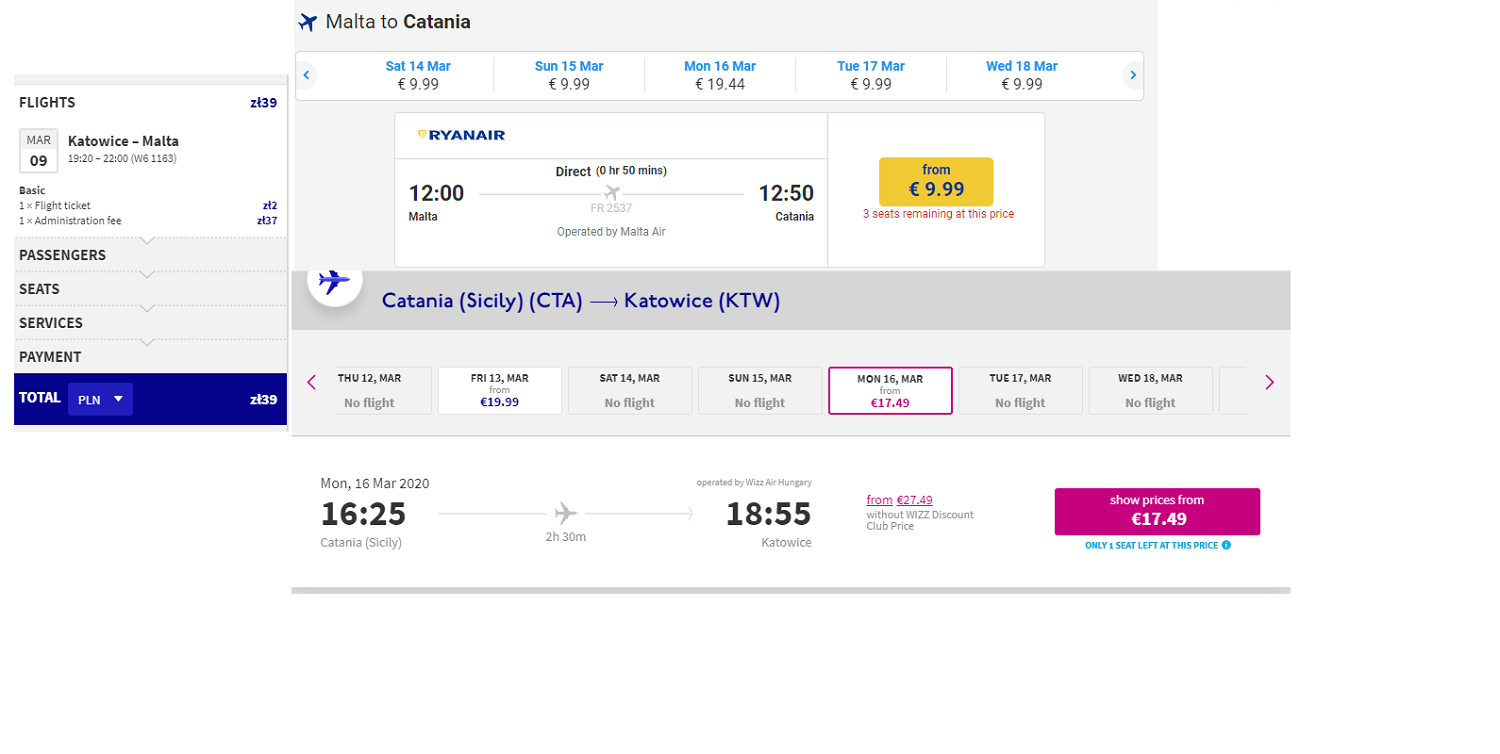Click the info icon next to 1 seat left
This screenshot has height=754, width=1500.
pos(1226,545)
